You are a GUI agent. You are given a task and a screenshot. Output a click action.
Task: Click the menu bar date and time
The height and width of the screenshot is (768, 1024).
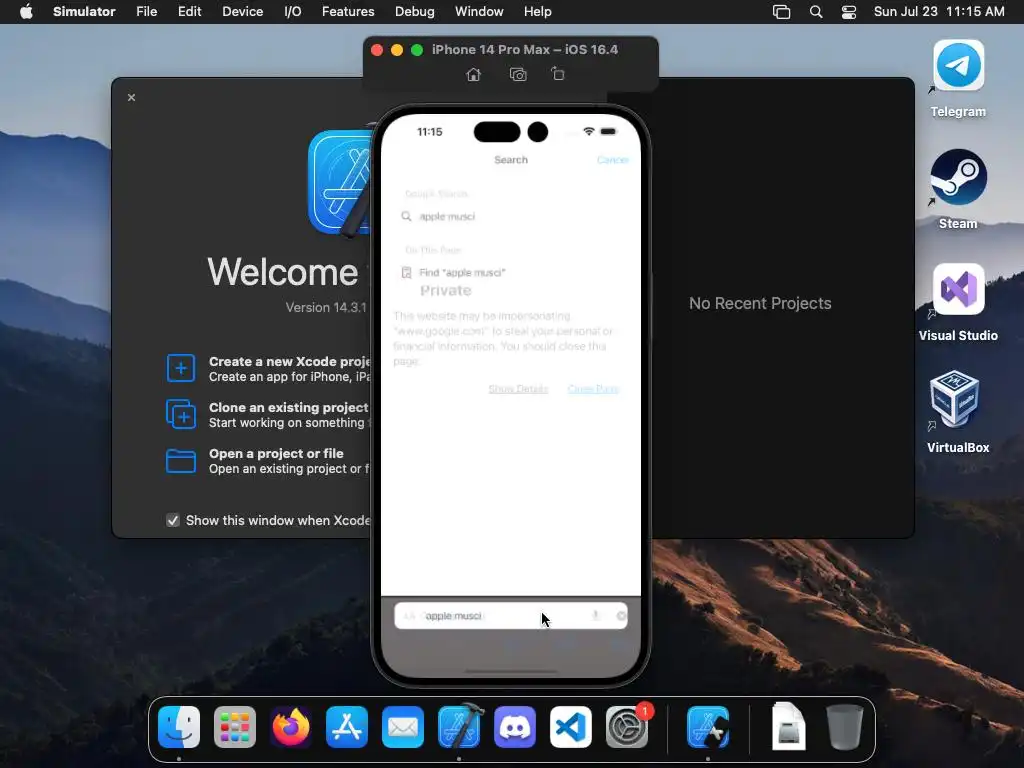tap(939, 12)
